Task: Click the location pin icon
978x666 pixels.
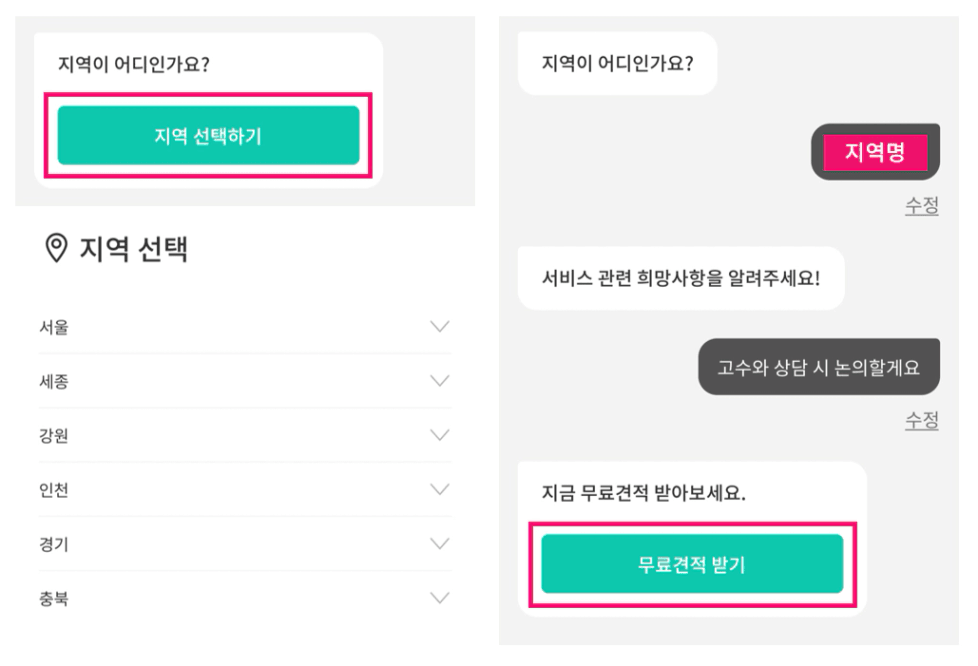Action: 56,248
